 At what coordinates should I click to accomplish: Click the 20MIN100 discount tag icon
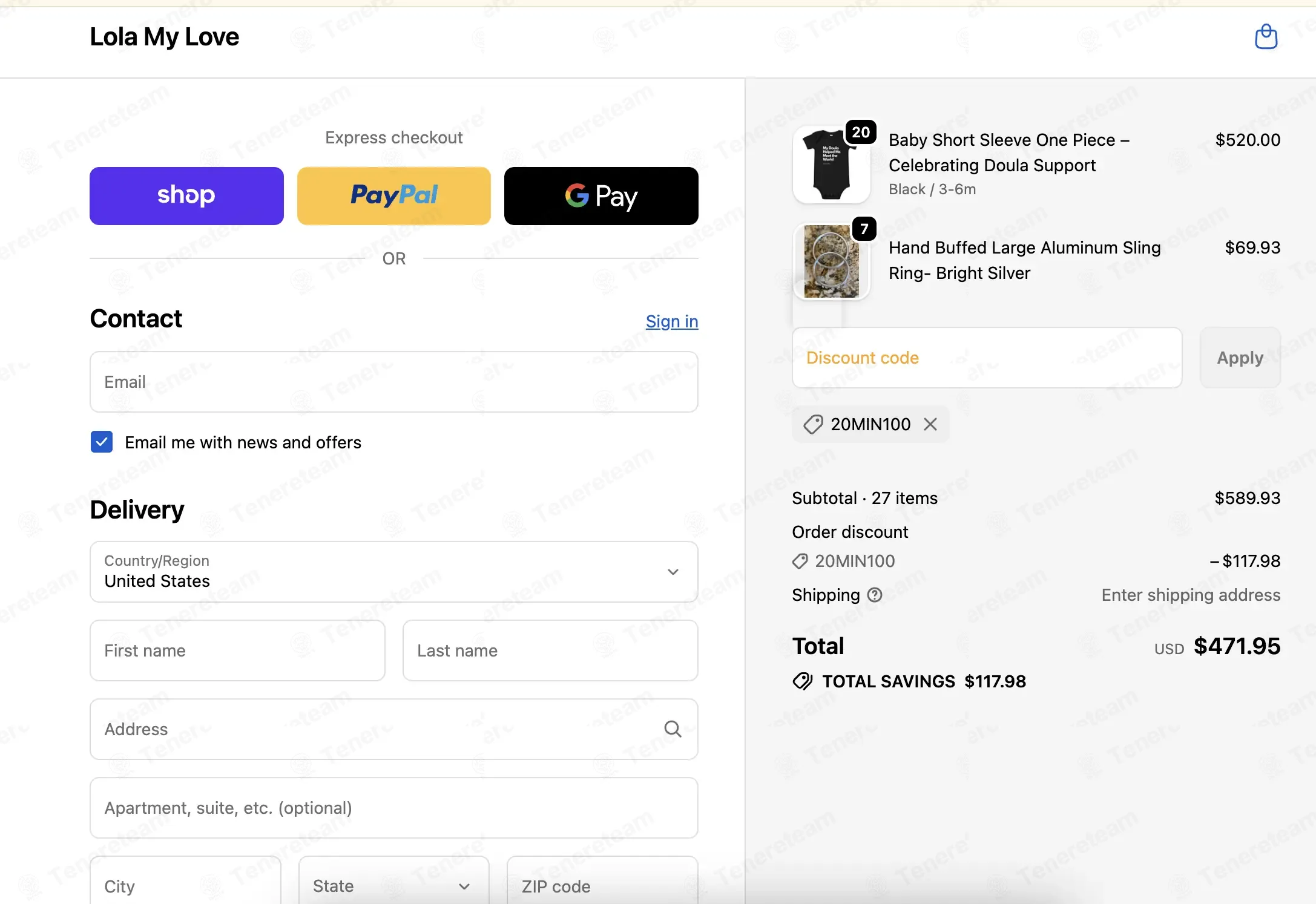pos(813,424)
